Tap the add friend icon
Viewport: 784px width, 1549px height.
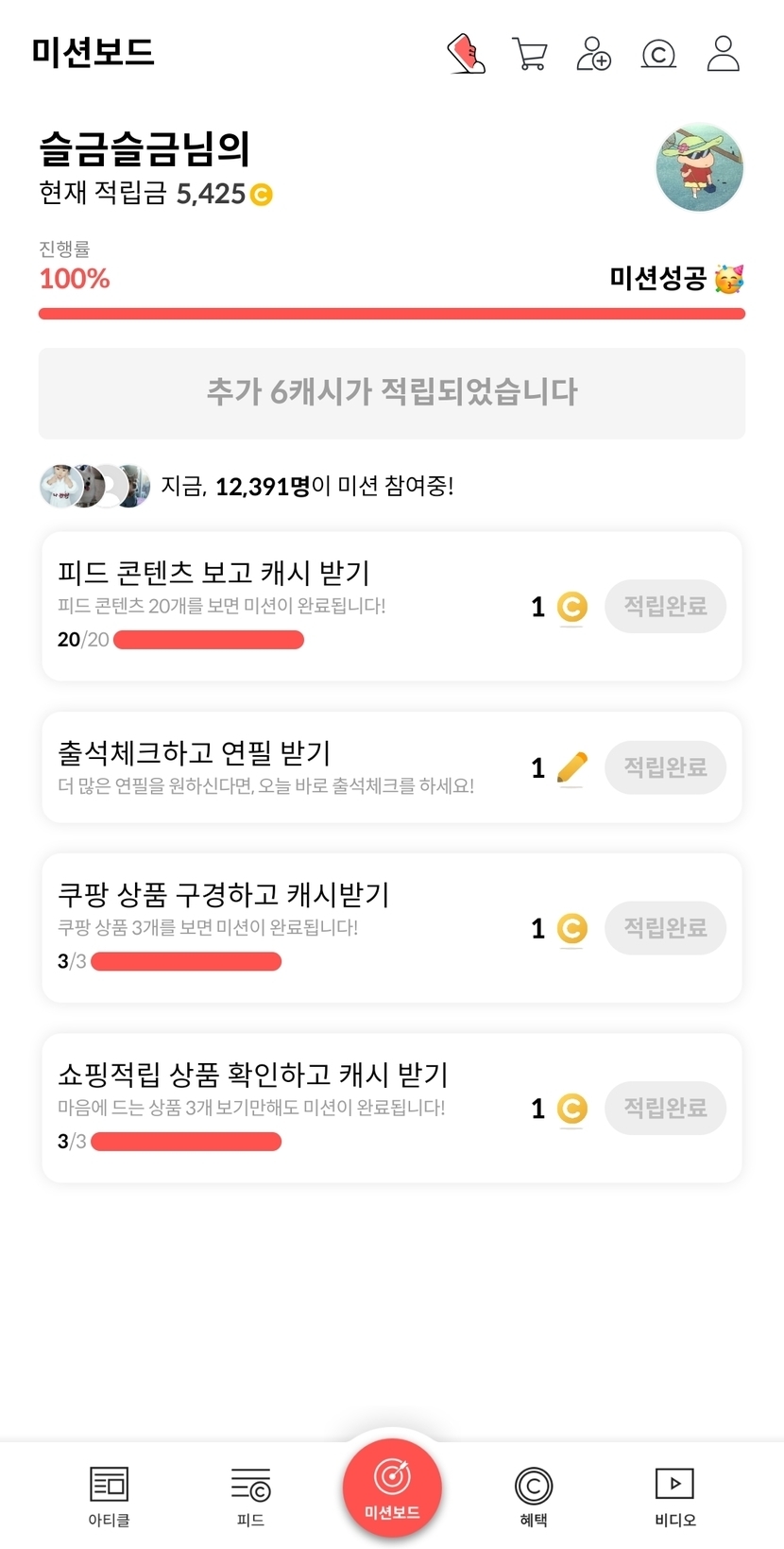point(593,54)
